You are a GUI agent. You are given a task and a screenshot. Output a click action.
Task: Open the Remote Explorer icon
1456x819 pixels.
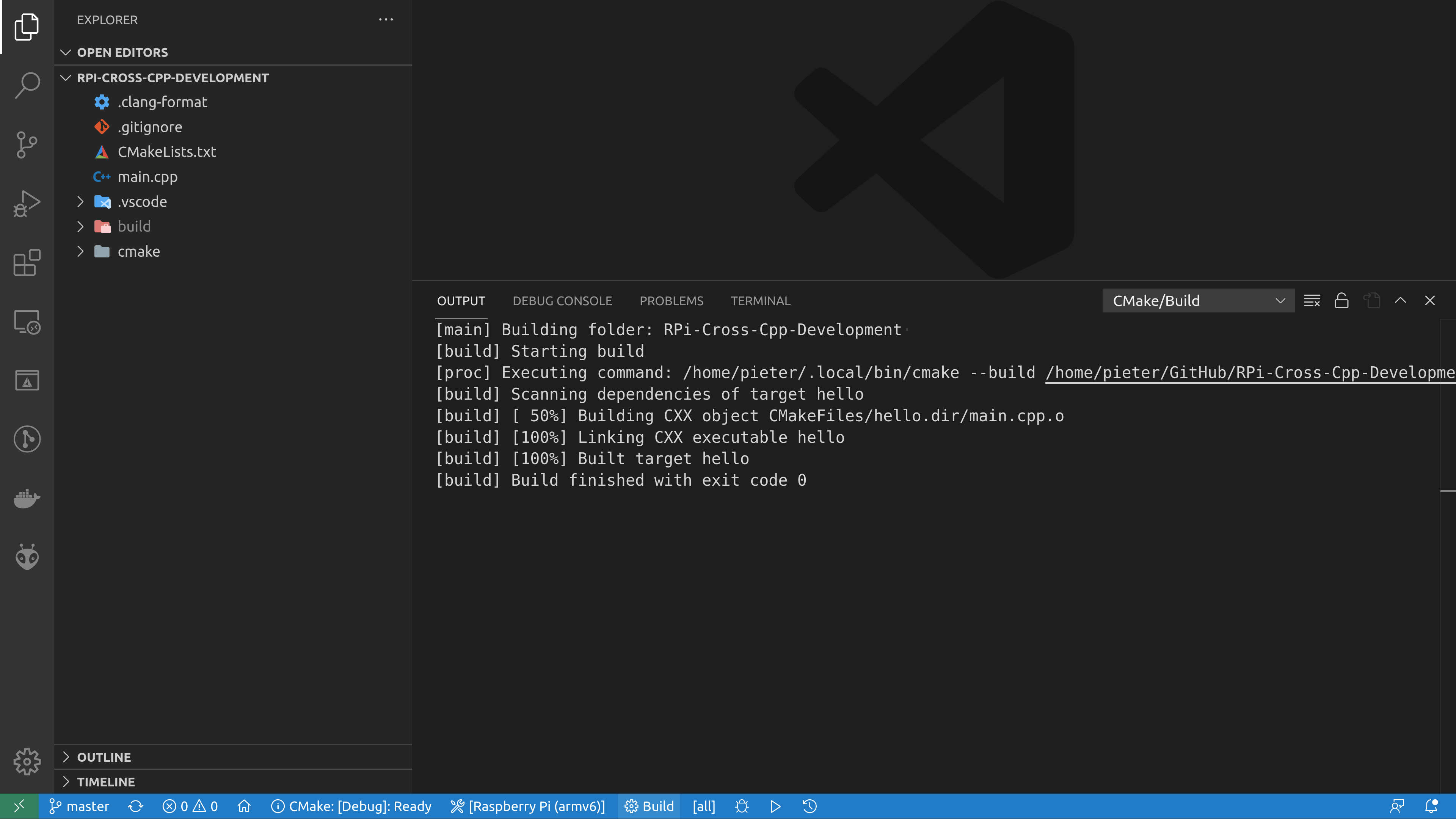pos(27,322)
